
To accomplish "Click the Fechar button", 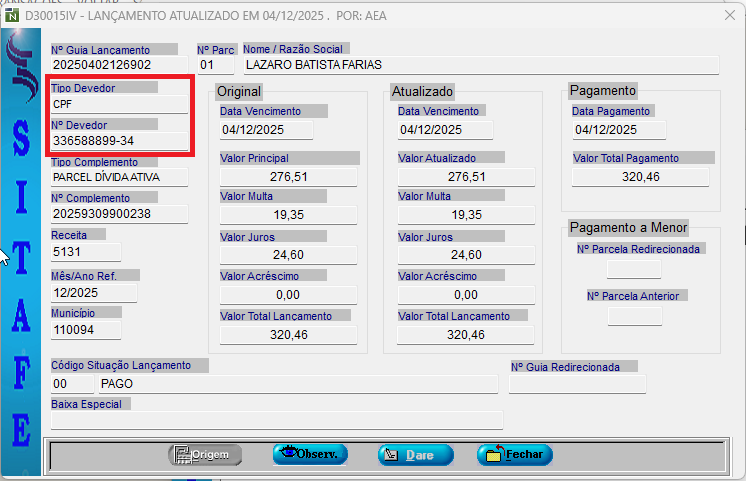I will (x=515, y=455).
